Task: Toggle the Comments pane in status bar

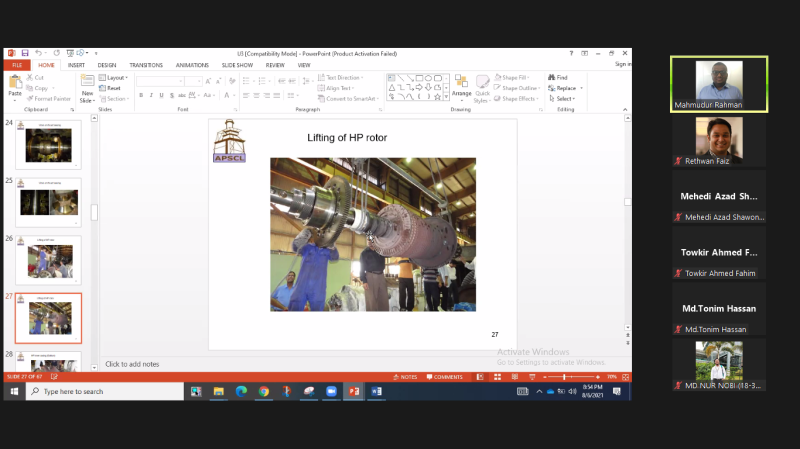Action: click(444, 377)
